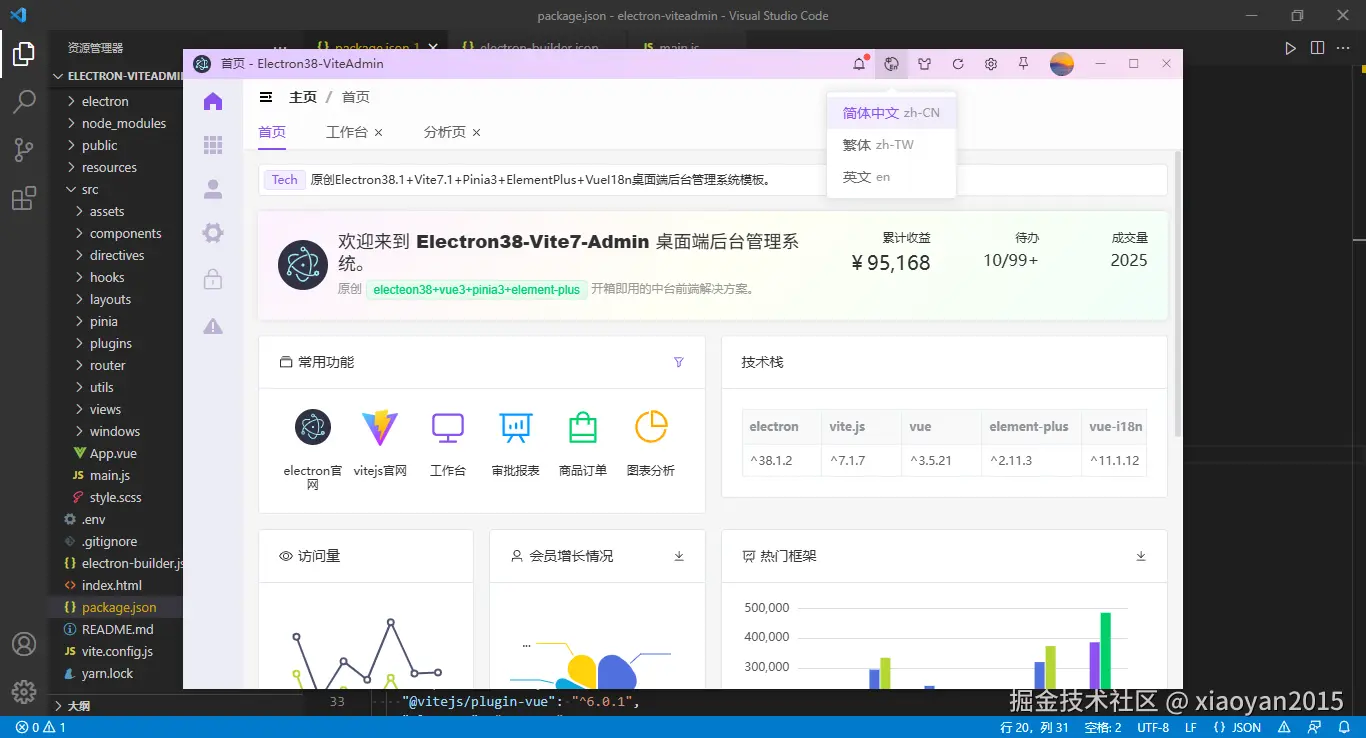The height and width of the screenshot is (738, 1366).
Task: Open VS Code Accounts icon
Action: click(x=24, y=644)
